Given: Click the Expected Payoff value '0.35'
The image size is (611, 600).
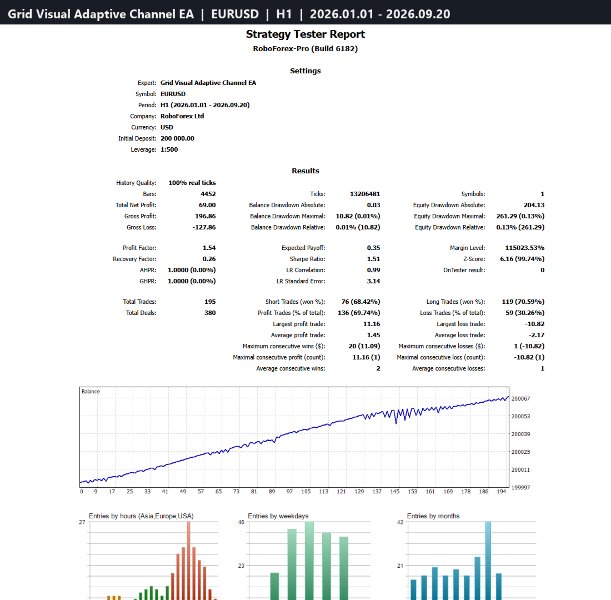Looking at the screenshot, I should (373, 248).
